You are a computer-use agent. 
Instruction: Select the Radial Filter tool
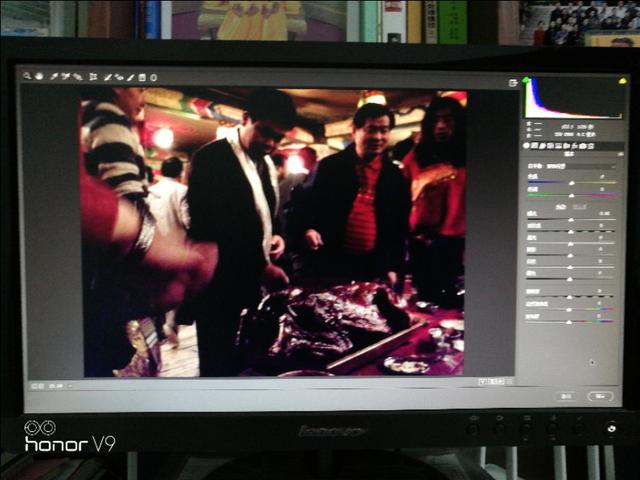click(153, 77)
